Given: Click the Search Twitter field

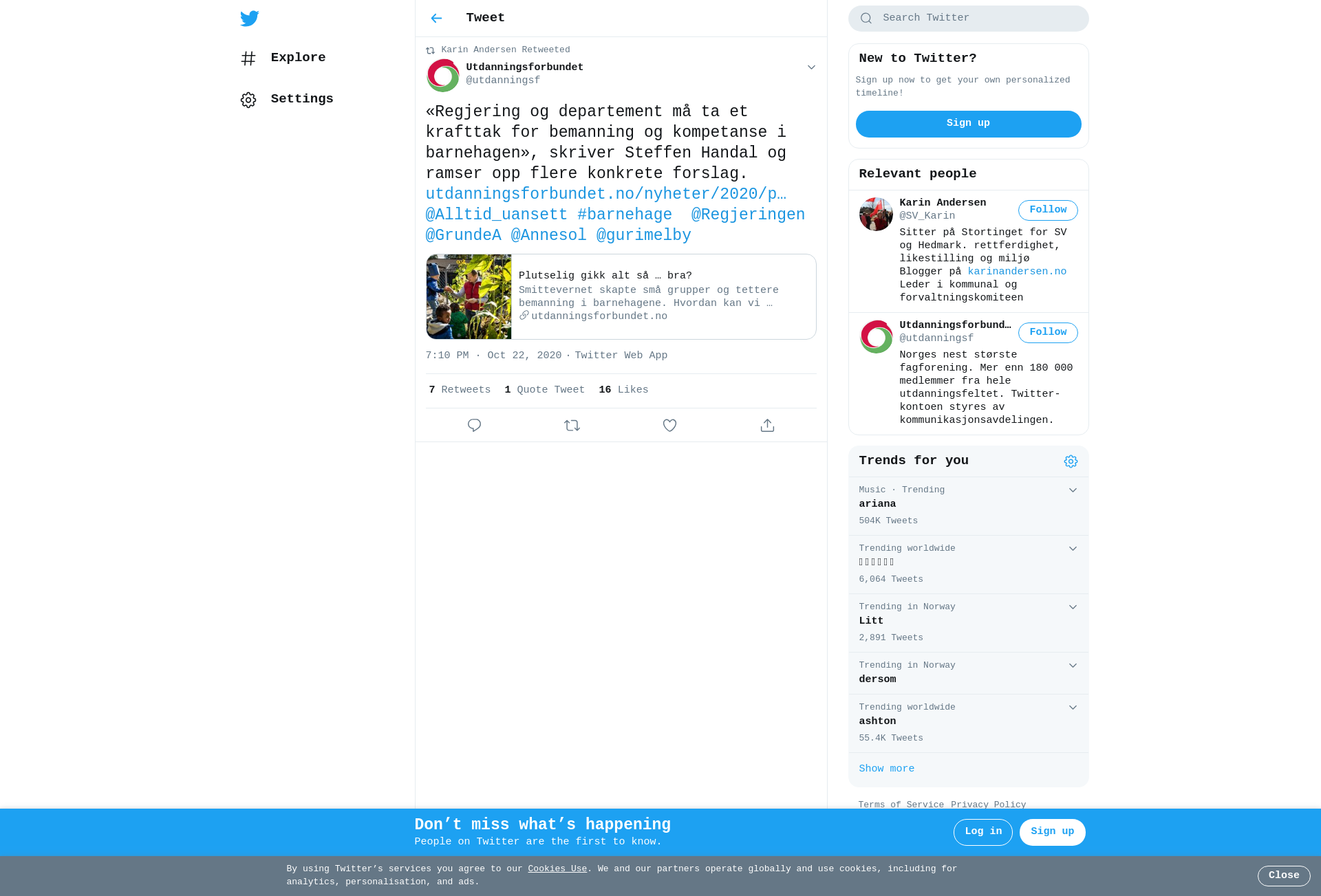Looking at the screenshot, I should [968, 19].
